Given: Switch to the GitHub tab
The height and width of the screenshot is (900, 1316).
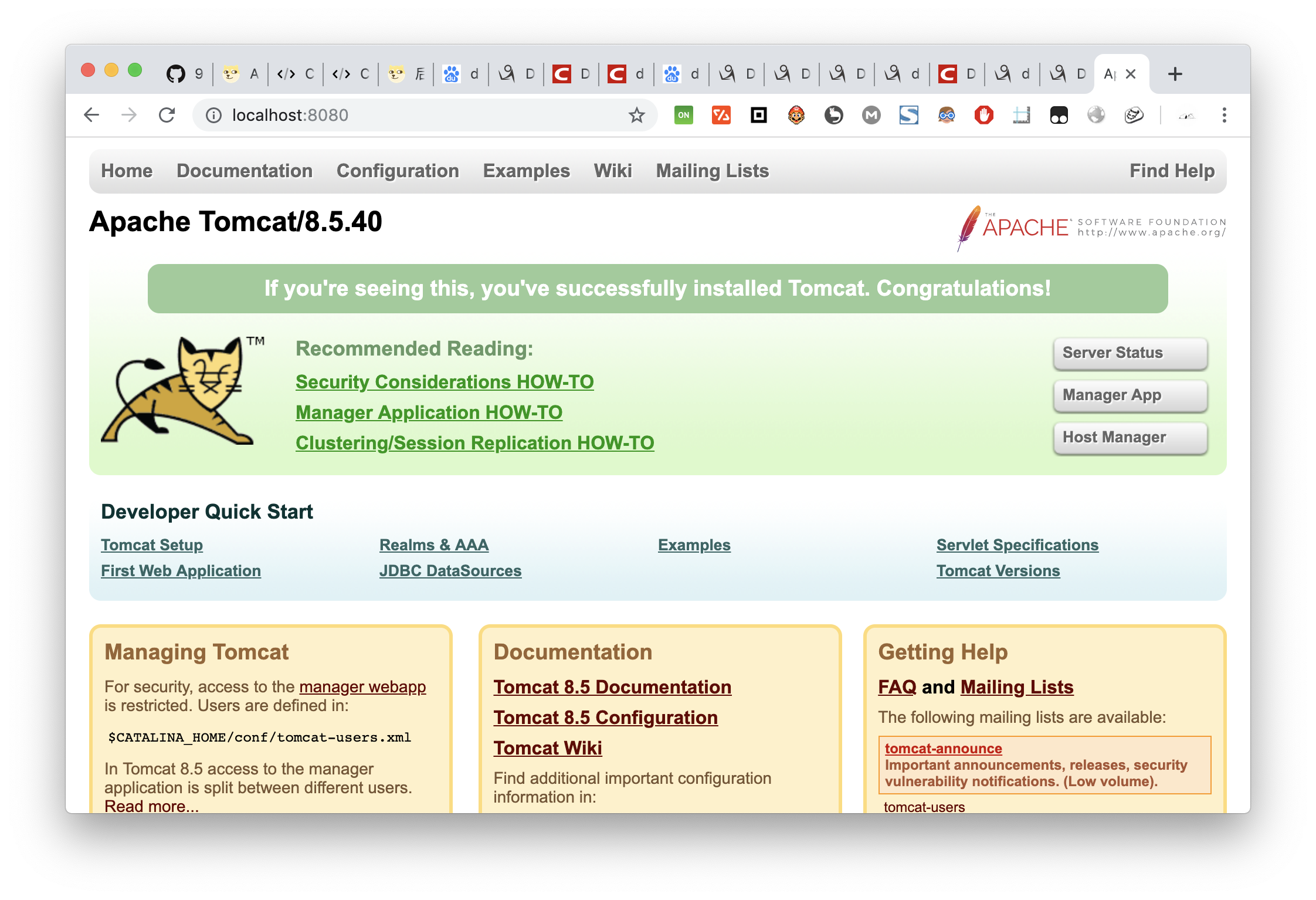Looking at the screenshot, I should click(185, 74).
